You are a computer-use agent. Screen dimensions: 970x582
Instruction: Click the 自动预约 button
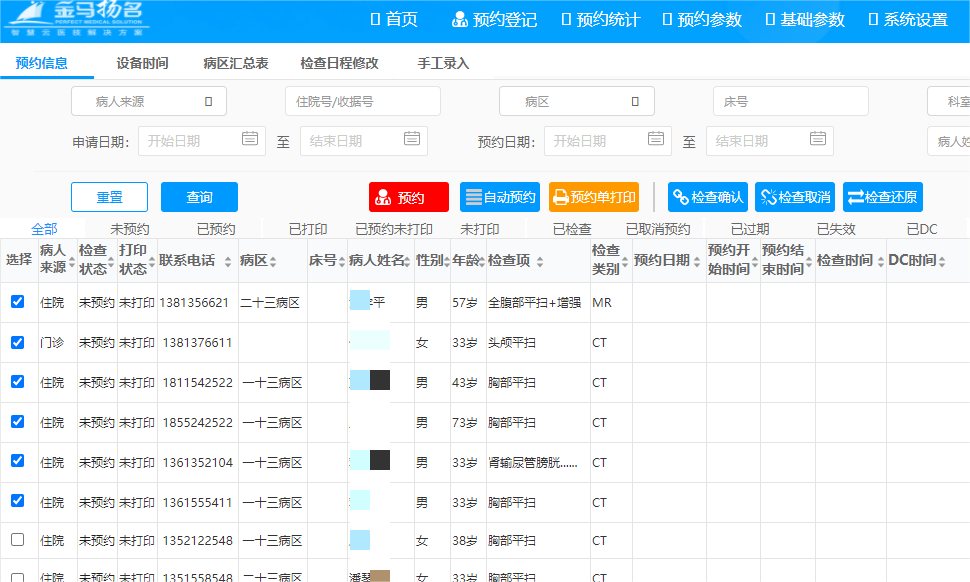click(500, 197)
